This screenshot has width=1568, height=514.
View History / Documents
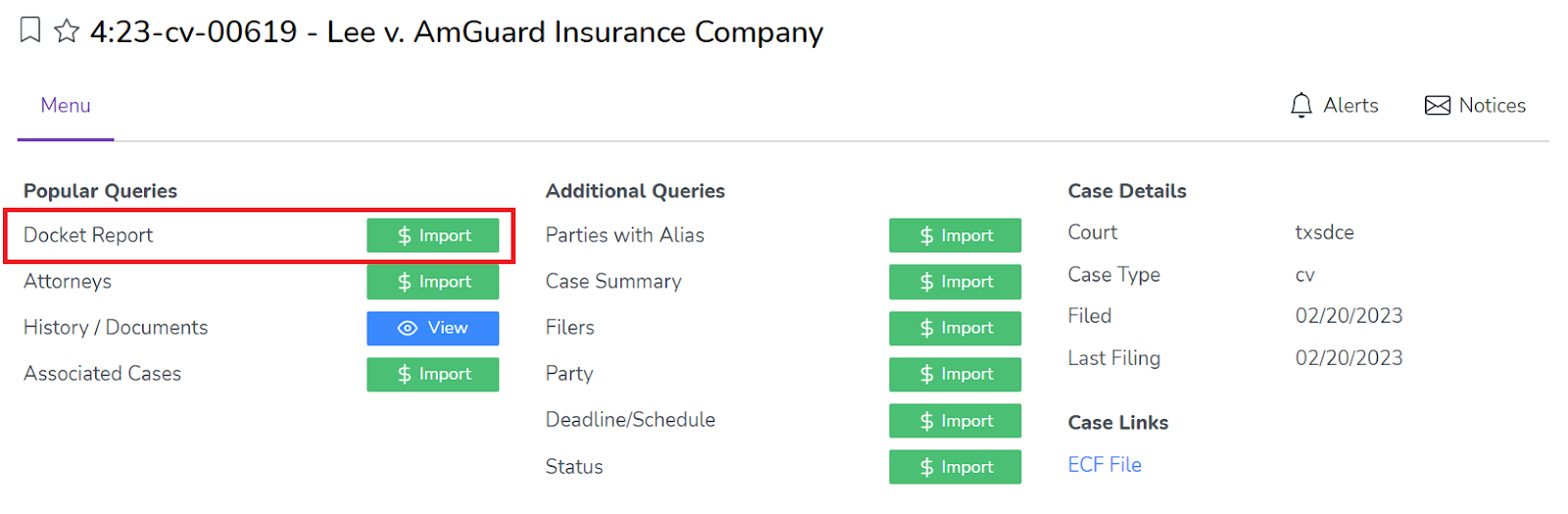tap(432, 328)
